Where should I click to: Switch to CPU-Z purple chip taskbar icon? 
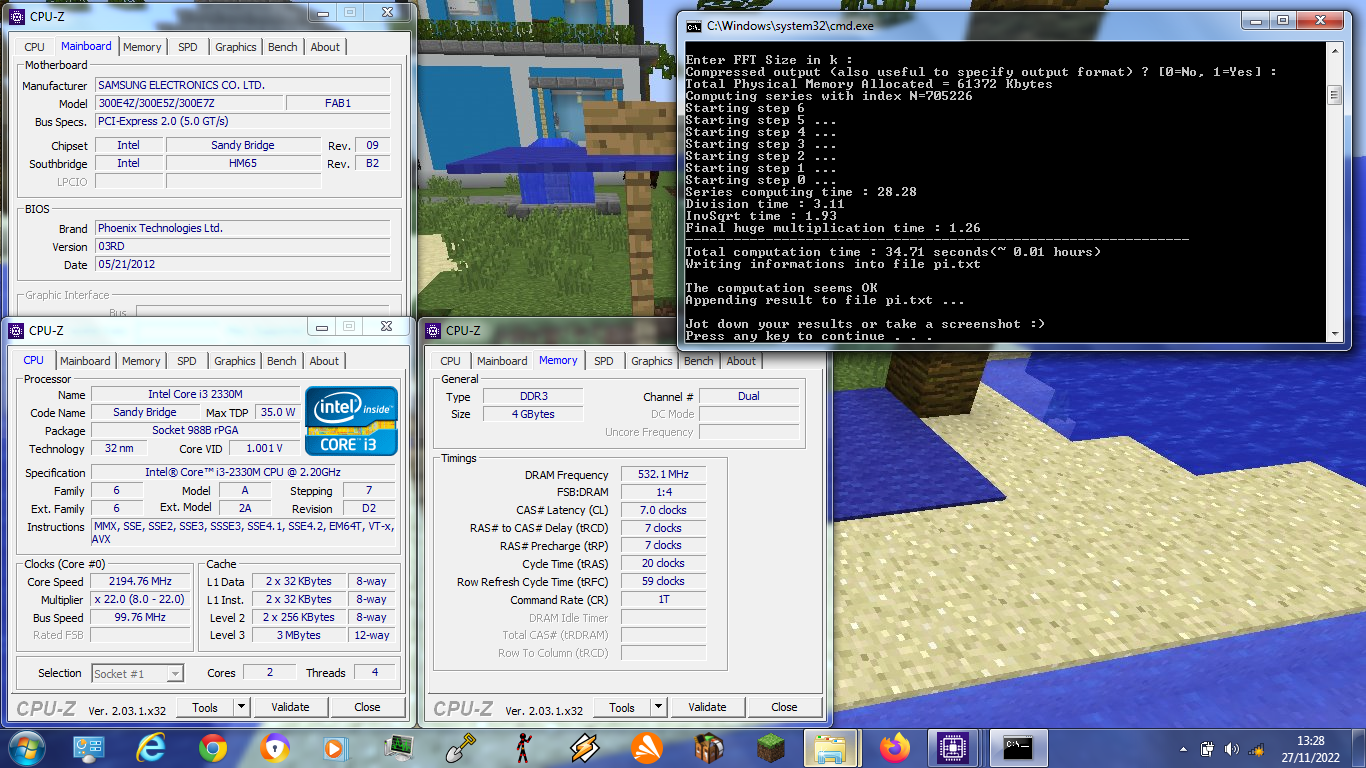pos(955,748)
